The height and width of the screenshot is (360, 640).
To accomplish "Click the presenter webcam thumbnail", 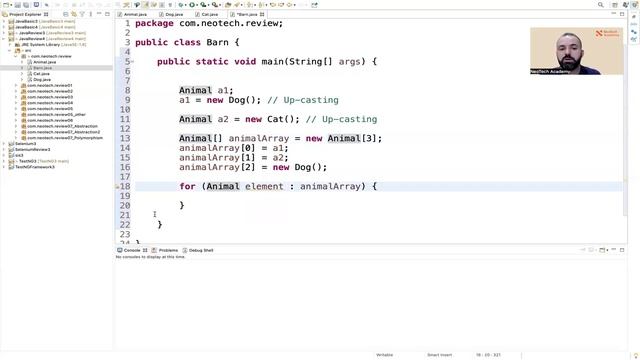I will click(576, 51).
